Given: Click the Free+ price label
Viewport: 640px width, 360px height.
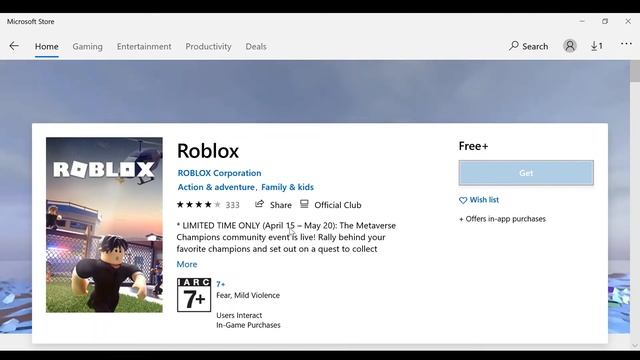Looking at the screenshot, I should 473,146.
